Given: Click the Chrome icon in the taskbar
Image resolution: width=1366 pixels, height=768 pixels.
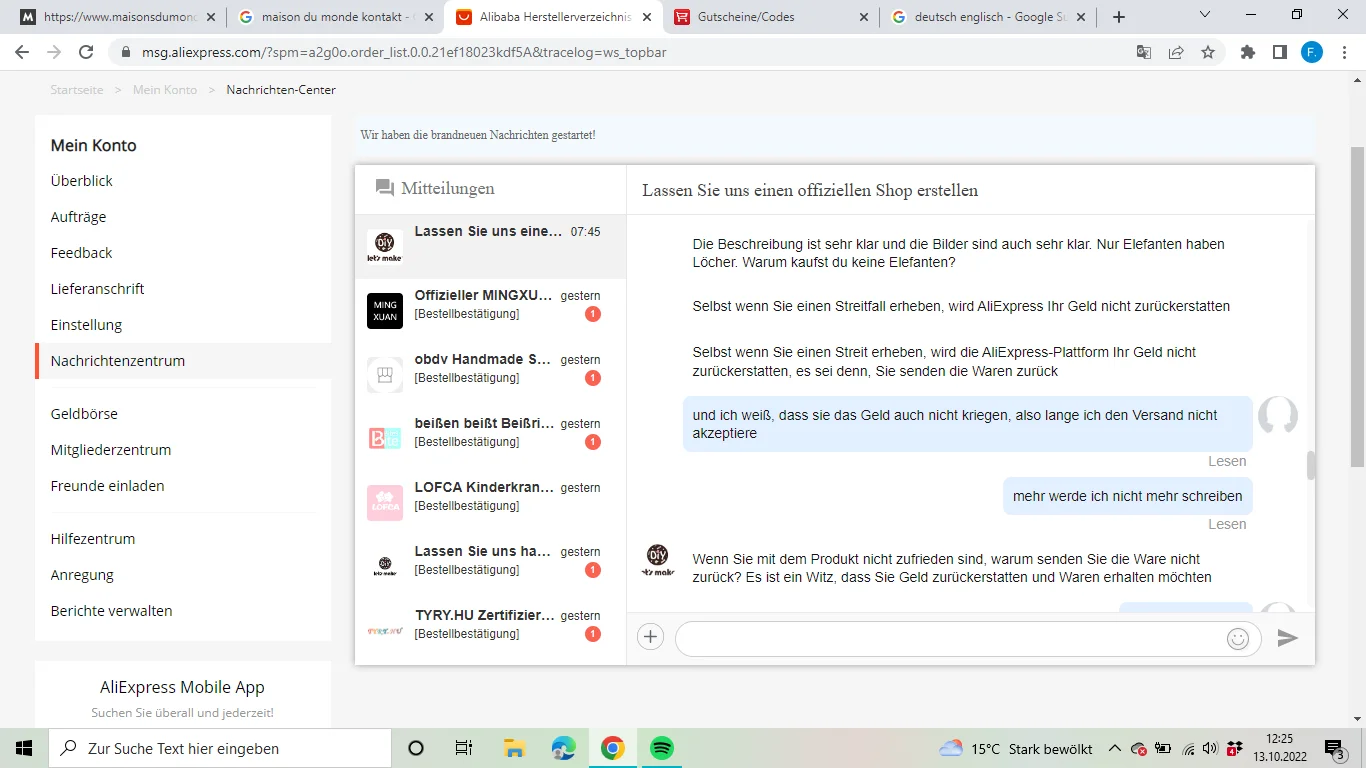Looking at the screenshot, I should point(613,748).
